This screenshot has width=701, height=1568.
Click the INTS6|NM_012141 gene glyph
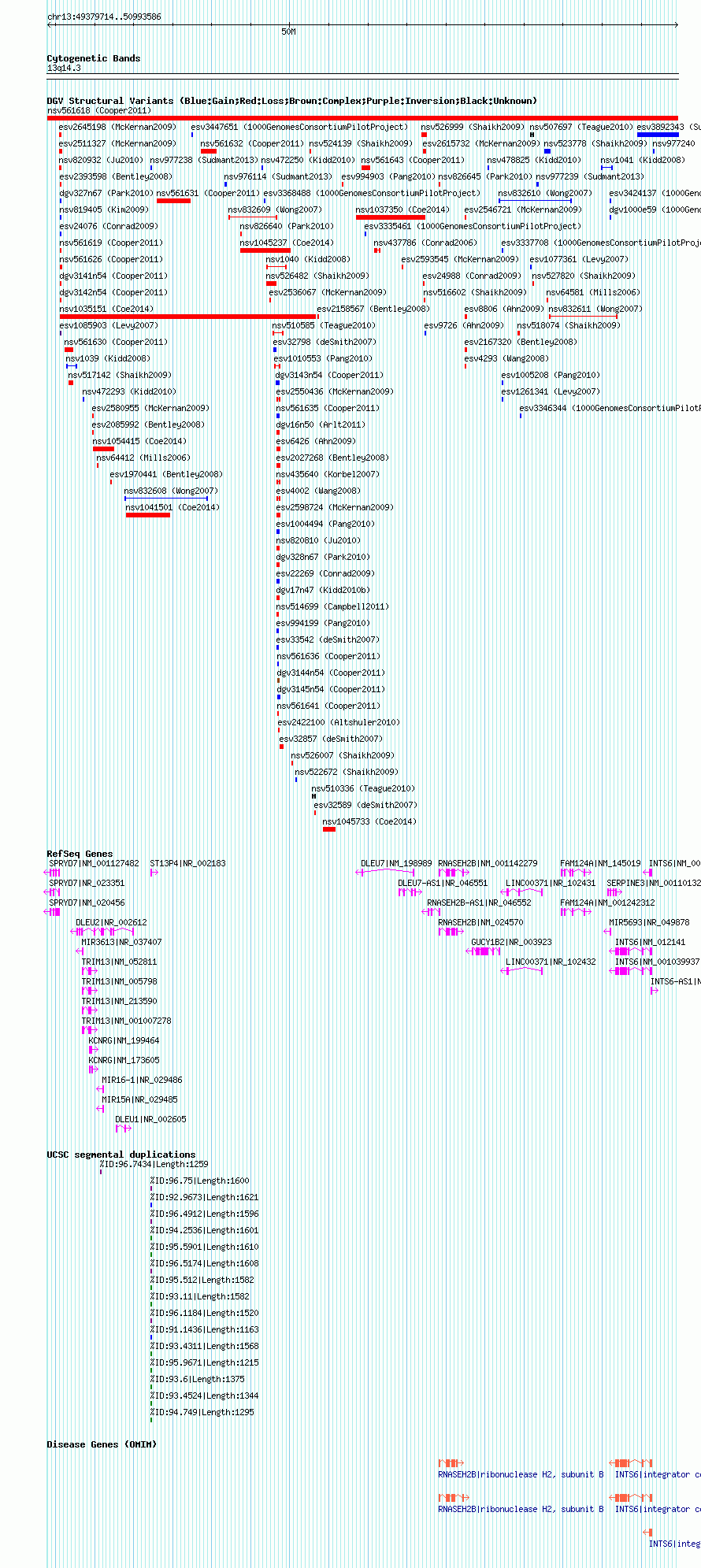[632, 951]
